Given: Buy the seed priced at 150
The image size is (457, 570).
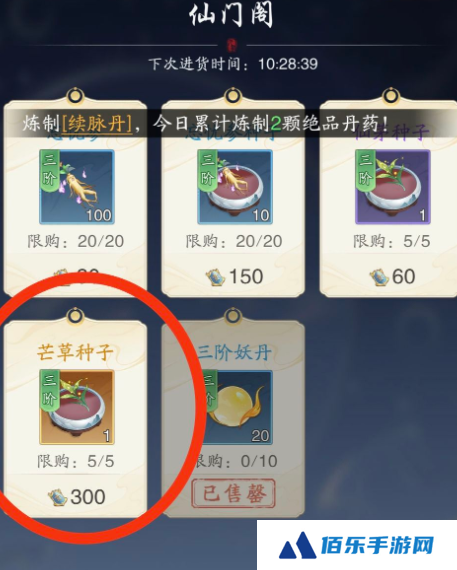Looking at the screenshot, I should [x=234, y=277].
